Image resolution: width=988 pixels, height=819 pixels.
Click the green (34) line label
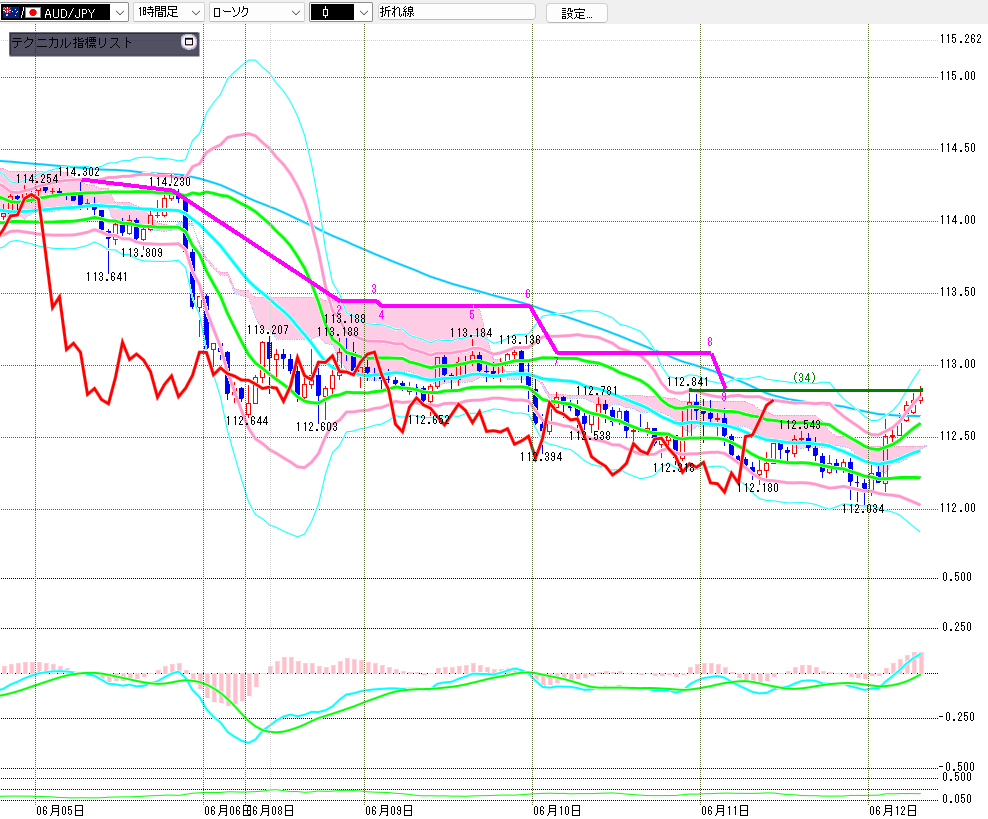804,377
